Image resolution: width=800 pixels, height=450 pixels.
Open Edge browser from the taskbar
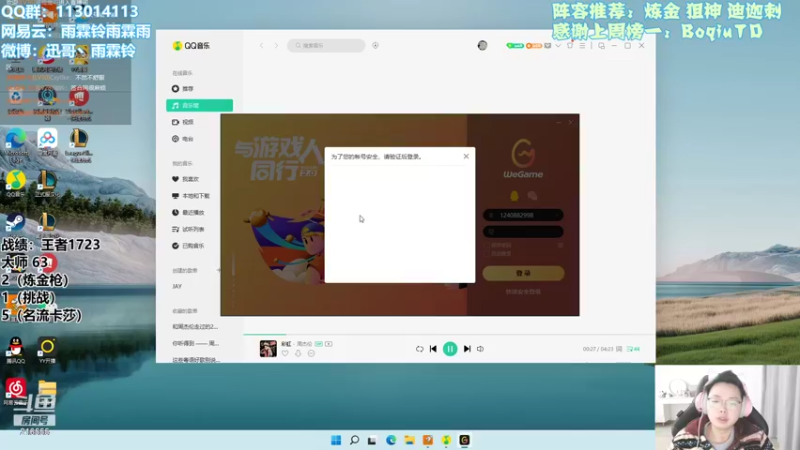[391, 440]
